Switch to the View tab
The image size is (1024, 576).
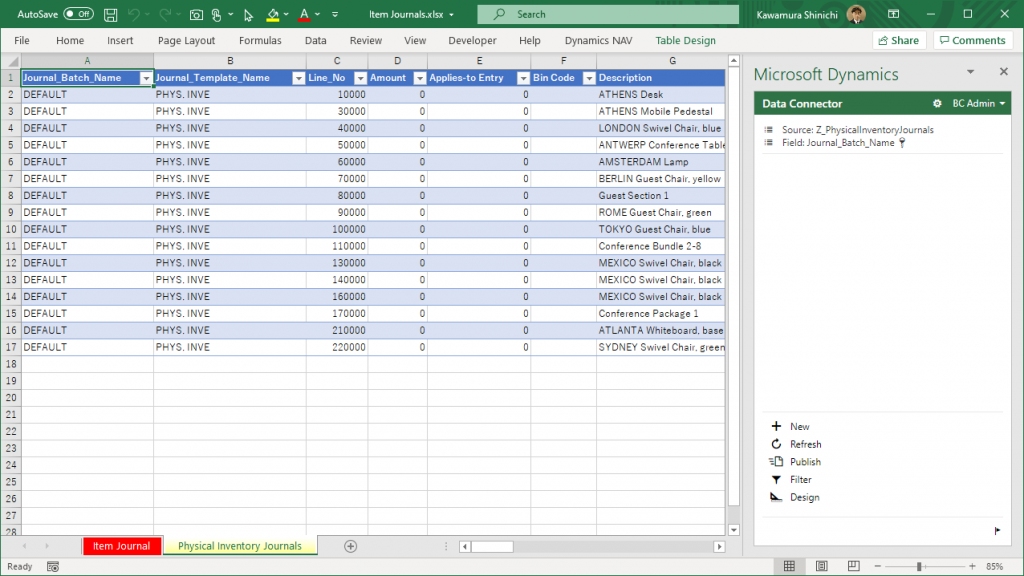[415, 40]
